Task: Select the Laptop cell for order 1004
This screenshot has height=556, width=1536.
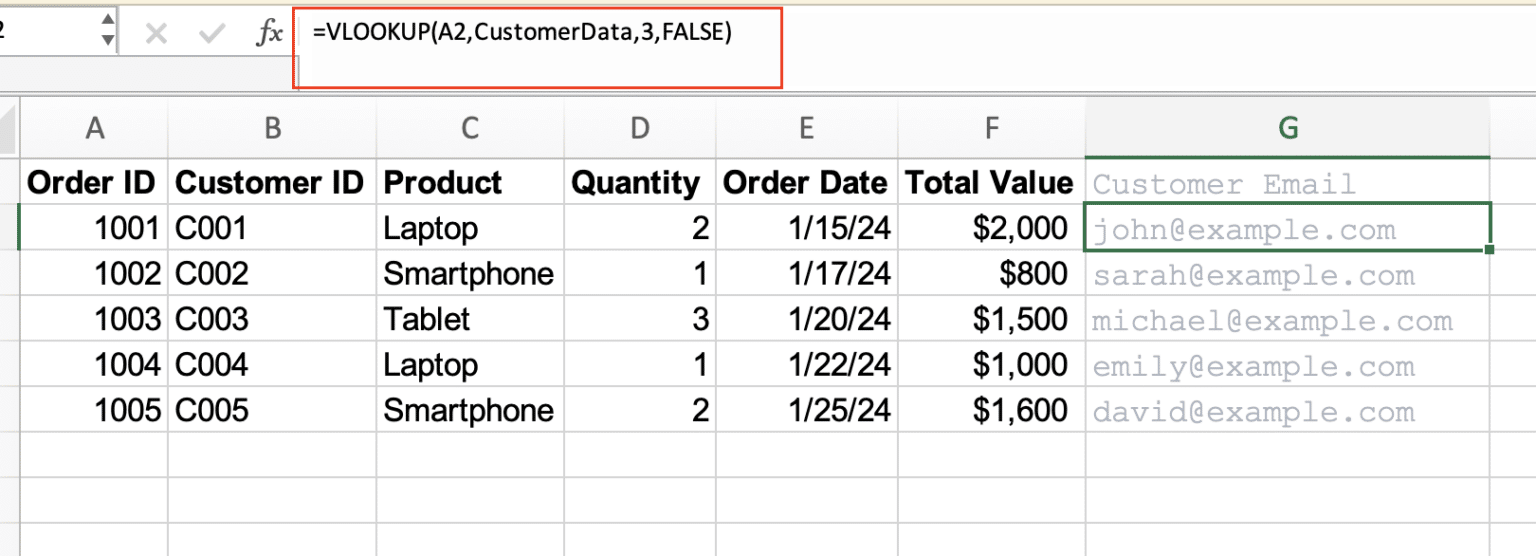Action: click(x=470, y=364)
